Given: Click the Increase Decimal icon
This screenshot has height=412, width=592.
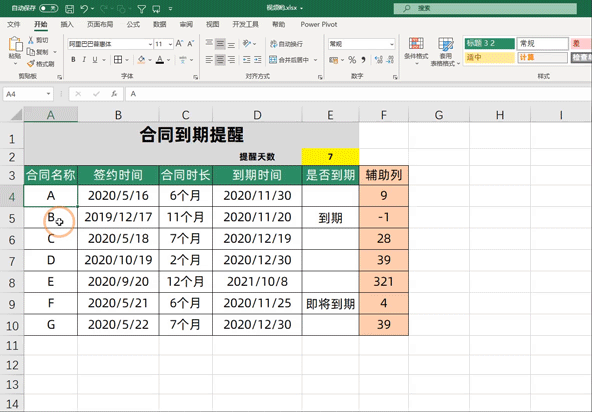Looking at the screenshot, I should point(379,60).
